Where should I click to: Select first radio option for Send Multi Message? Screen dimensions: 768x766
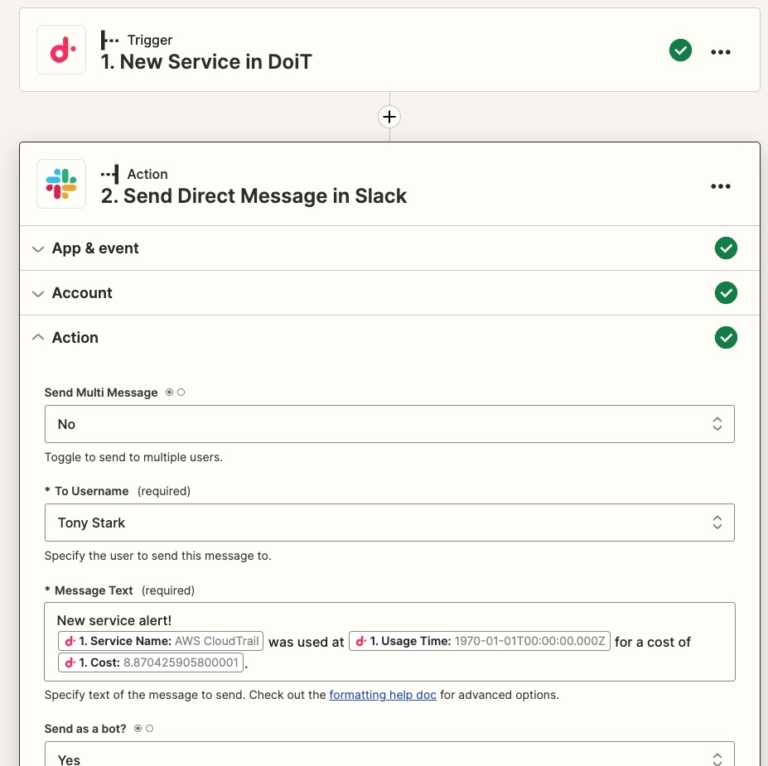(x=169, y=392)
